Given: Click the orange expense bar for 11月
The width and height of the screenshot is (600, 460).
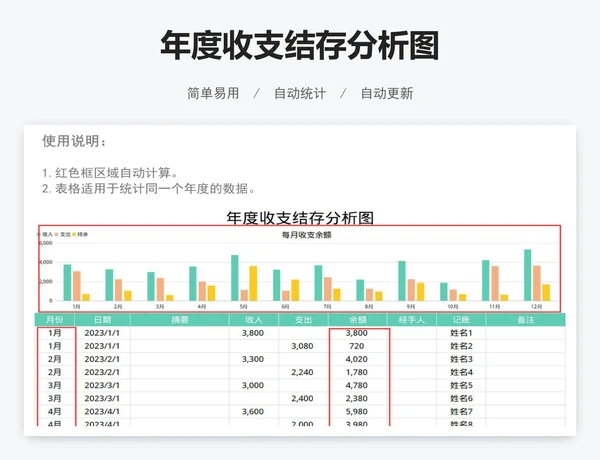Looking at the screenshot, I should [x=495, y=284].
